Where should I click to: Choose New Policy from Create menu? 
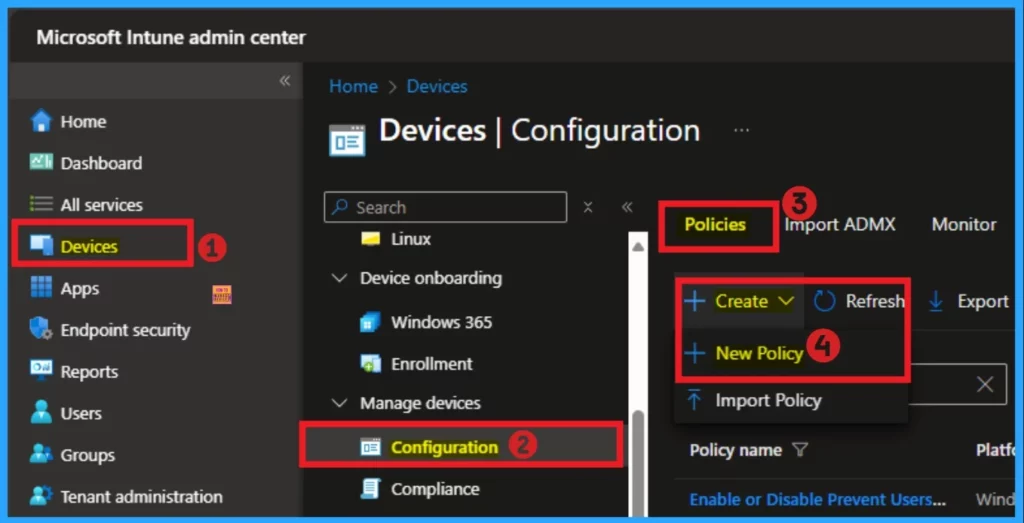tap(758, 353)
